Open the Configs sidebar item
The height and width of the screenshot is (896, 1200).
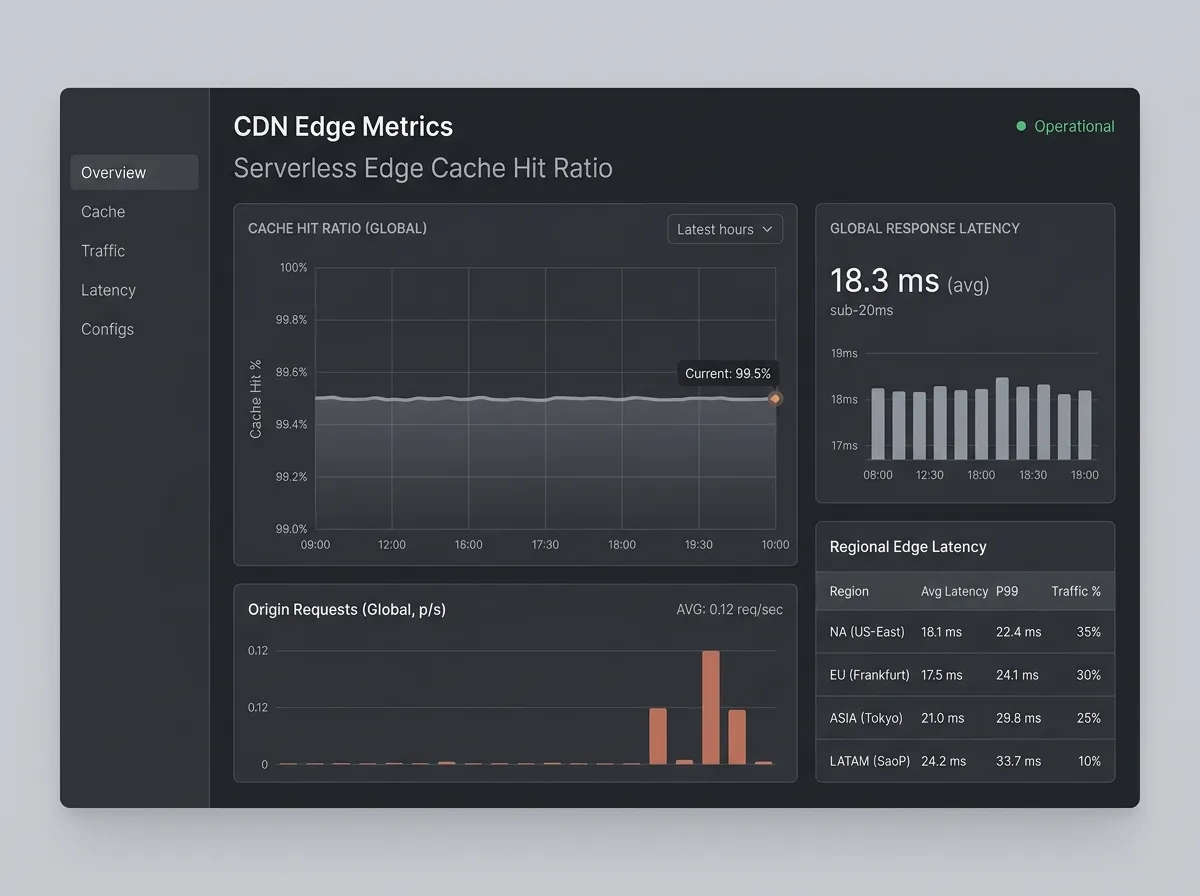coord(107,329)
